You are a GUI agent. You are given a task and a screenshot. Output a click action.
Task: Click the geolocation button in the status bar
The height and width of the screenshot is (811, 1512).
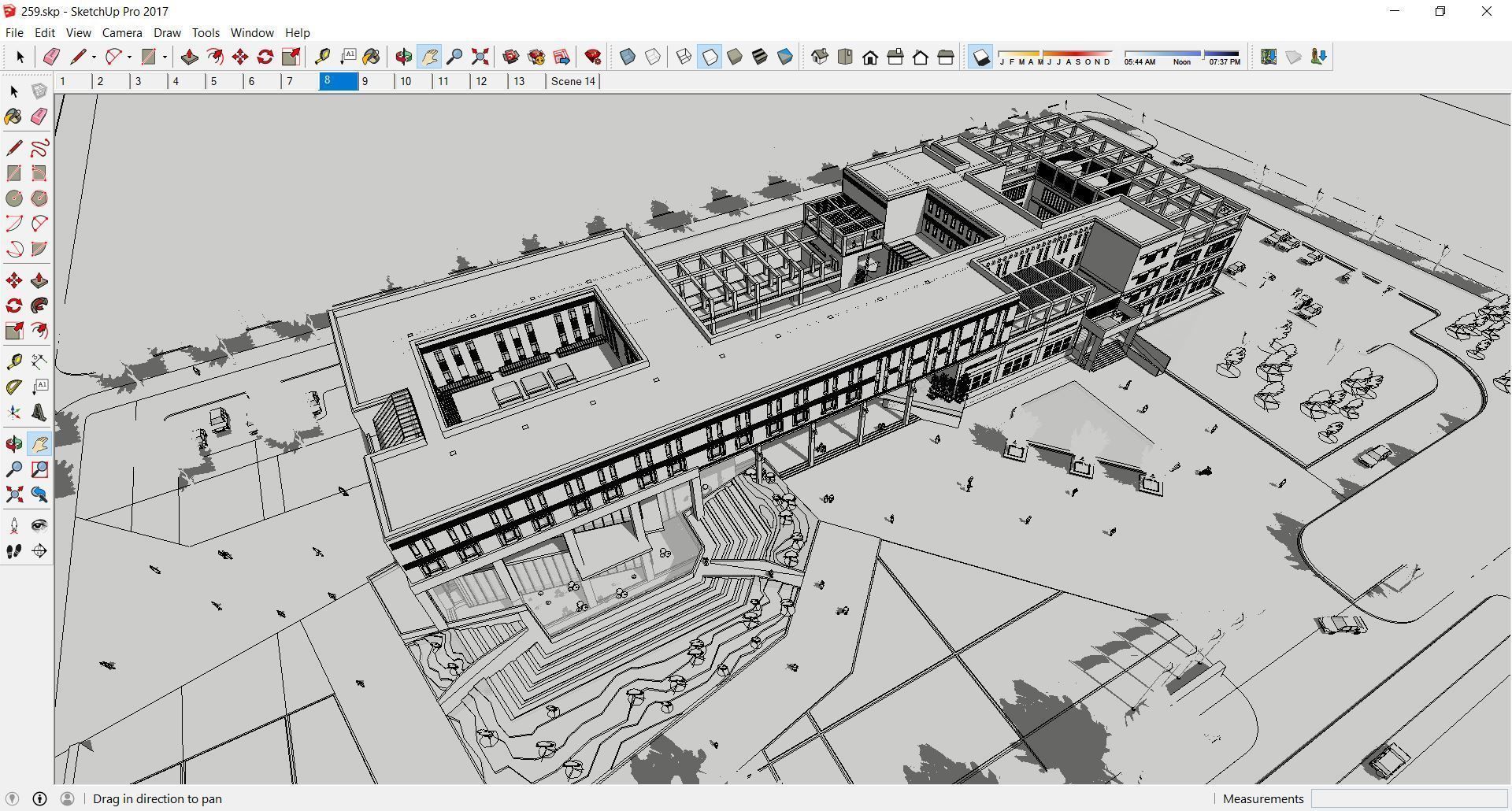click(x=13, y=798)
